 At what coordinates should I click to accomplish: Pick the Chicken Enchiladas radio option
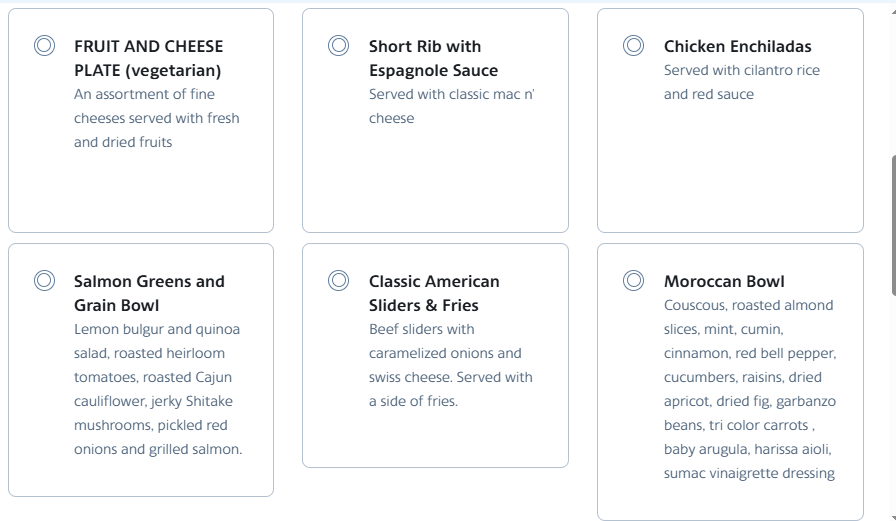tap(634, 46)
